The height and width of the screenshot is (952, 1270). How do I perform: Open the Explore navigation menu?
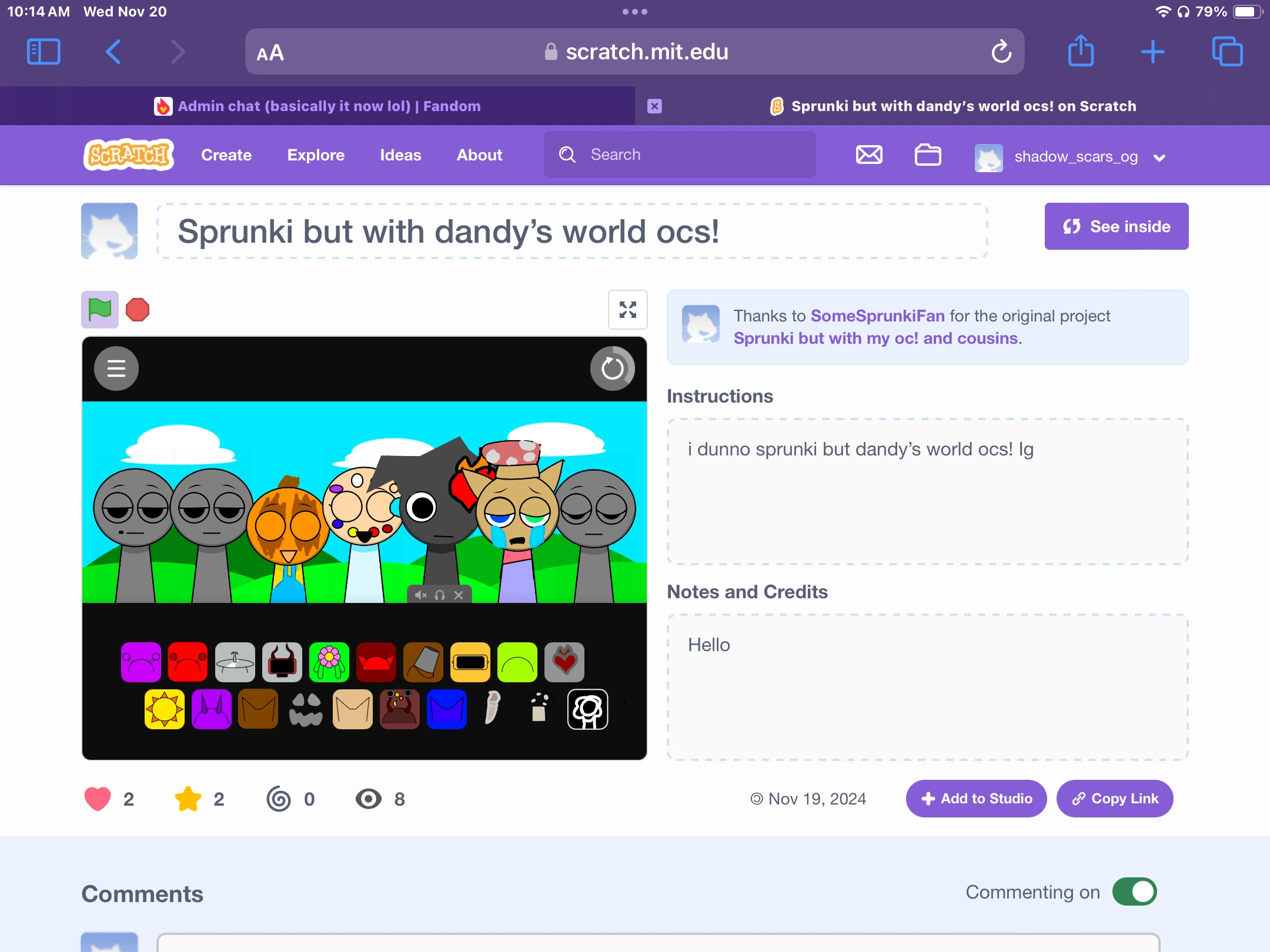[315, 155]
